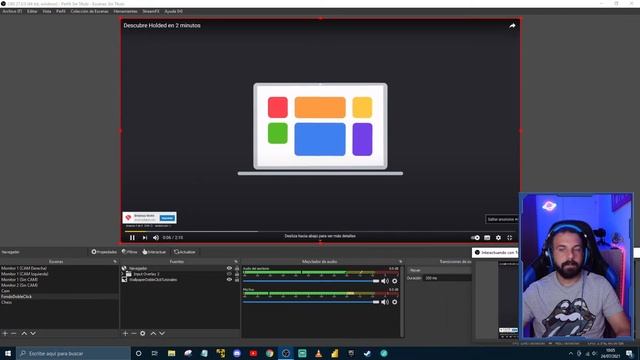Open Filtros for the selected source
This screenshot has width=640, height=360.
(130, 252)
